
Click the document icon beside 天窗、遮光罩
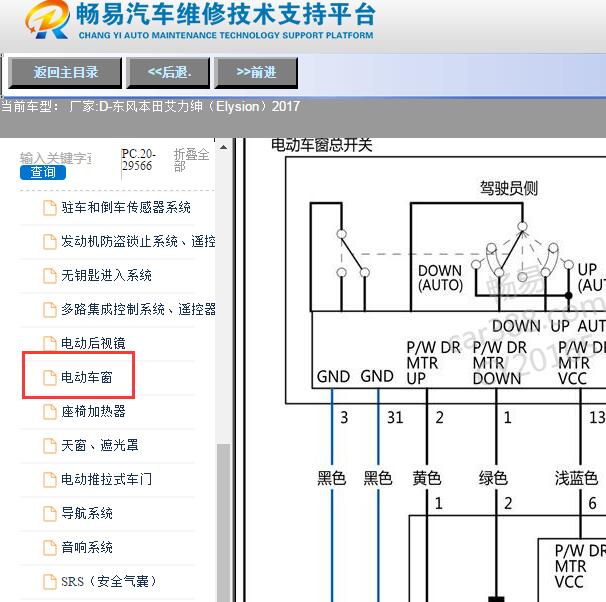(x=49, y=446)
